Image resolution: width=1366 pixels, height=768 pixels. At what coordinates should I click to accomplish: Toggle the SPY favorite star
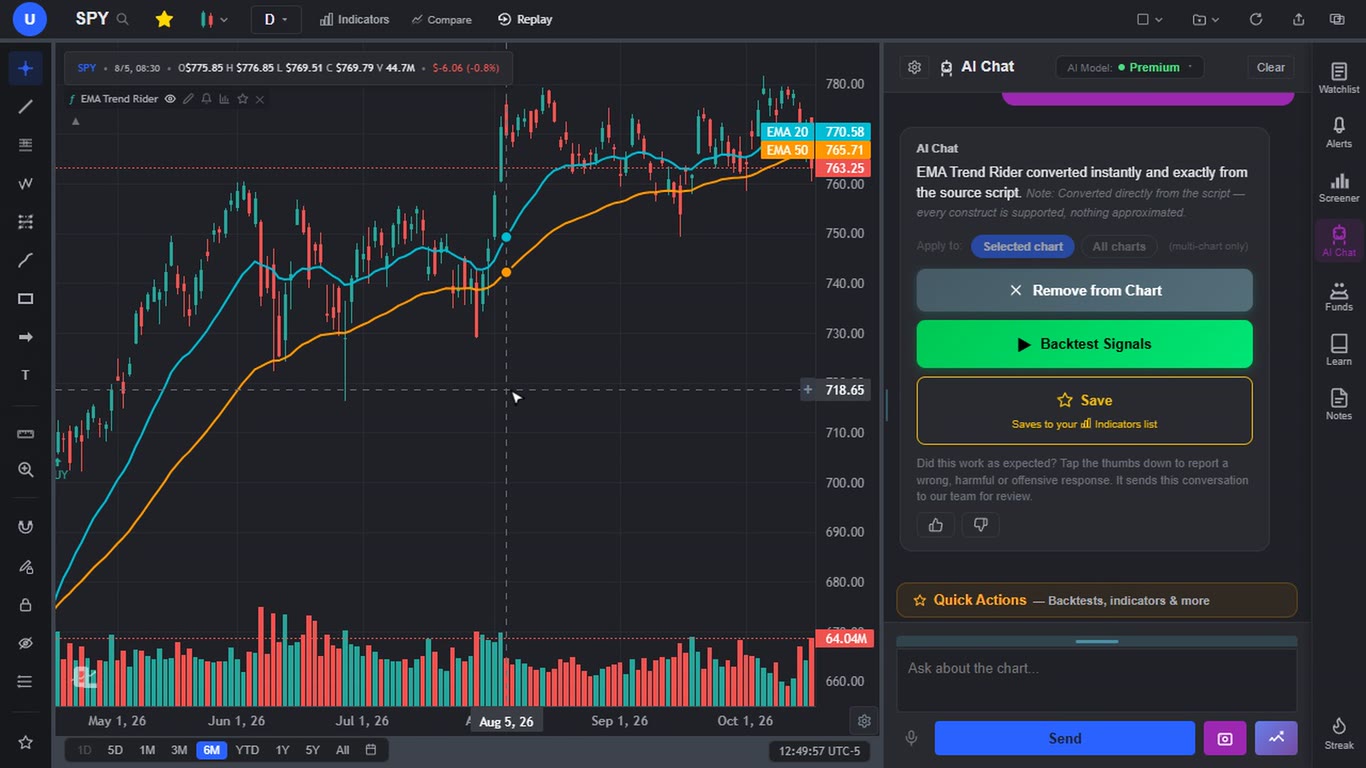pyautogui.click(x=165, y=19)
